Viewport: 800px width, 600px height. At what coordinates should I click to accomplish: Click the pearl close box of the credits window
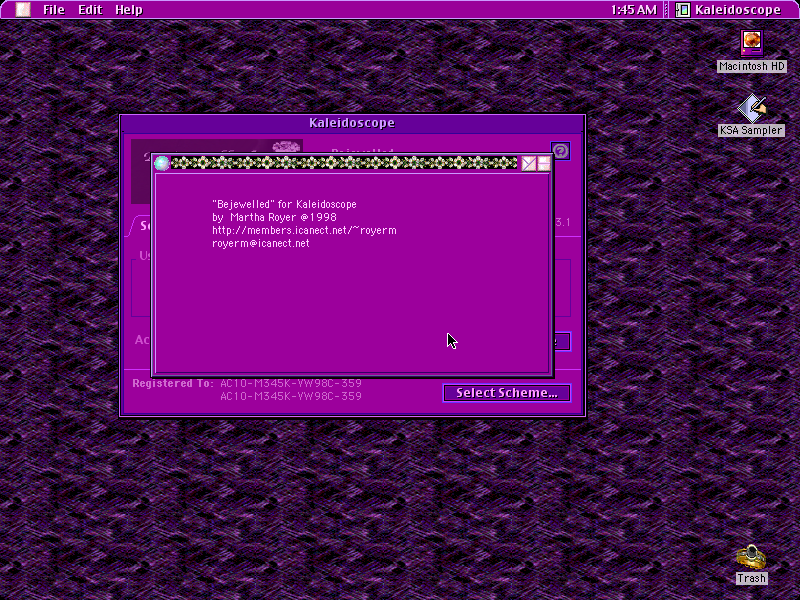tap(162, 163)
